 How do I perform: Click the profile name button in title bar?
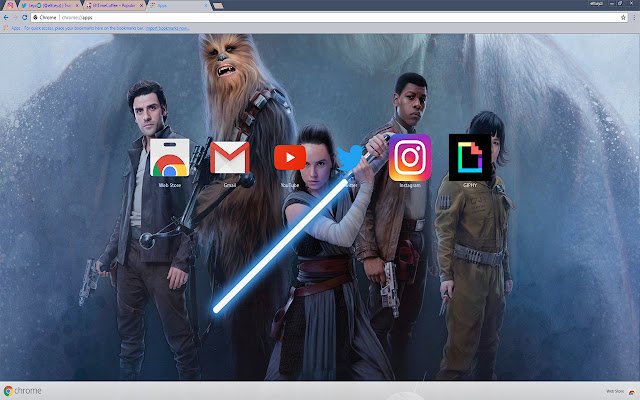[x=596, y=3]
